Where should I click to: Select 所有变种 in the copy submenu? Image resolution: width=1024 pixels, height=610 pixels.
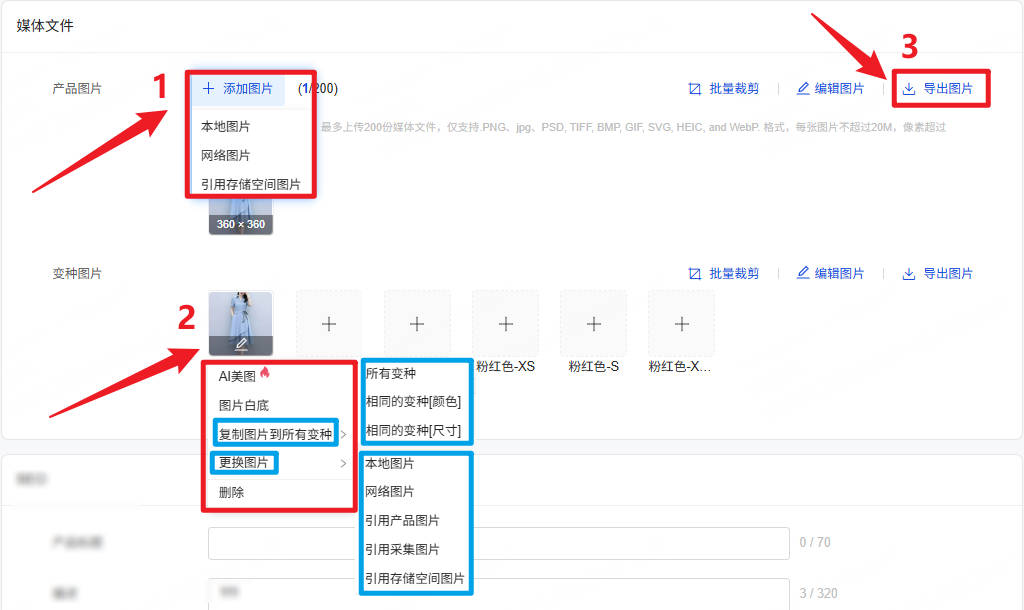(x=391, y=373)
